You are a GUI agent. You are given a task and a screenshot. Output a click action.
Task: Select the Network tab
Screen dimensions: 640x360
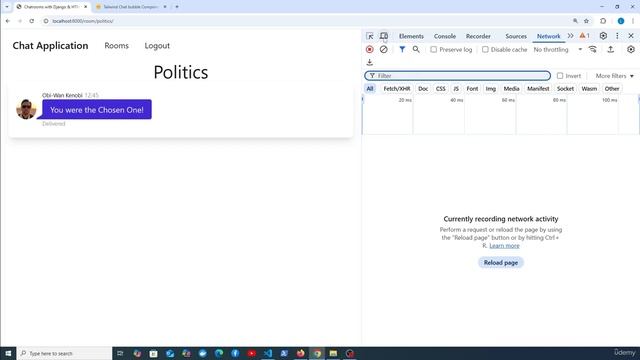549,36
